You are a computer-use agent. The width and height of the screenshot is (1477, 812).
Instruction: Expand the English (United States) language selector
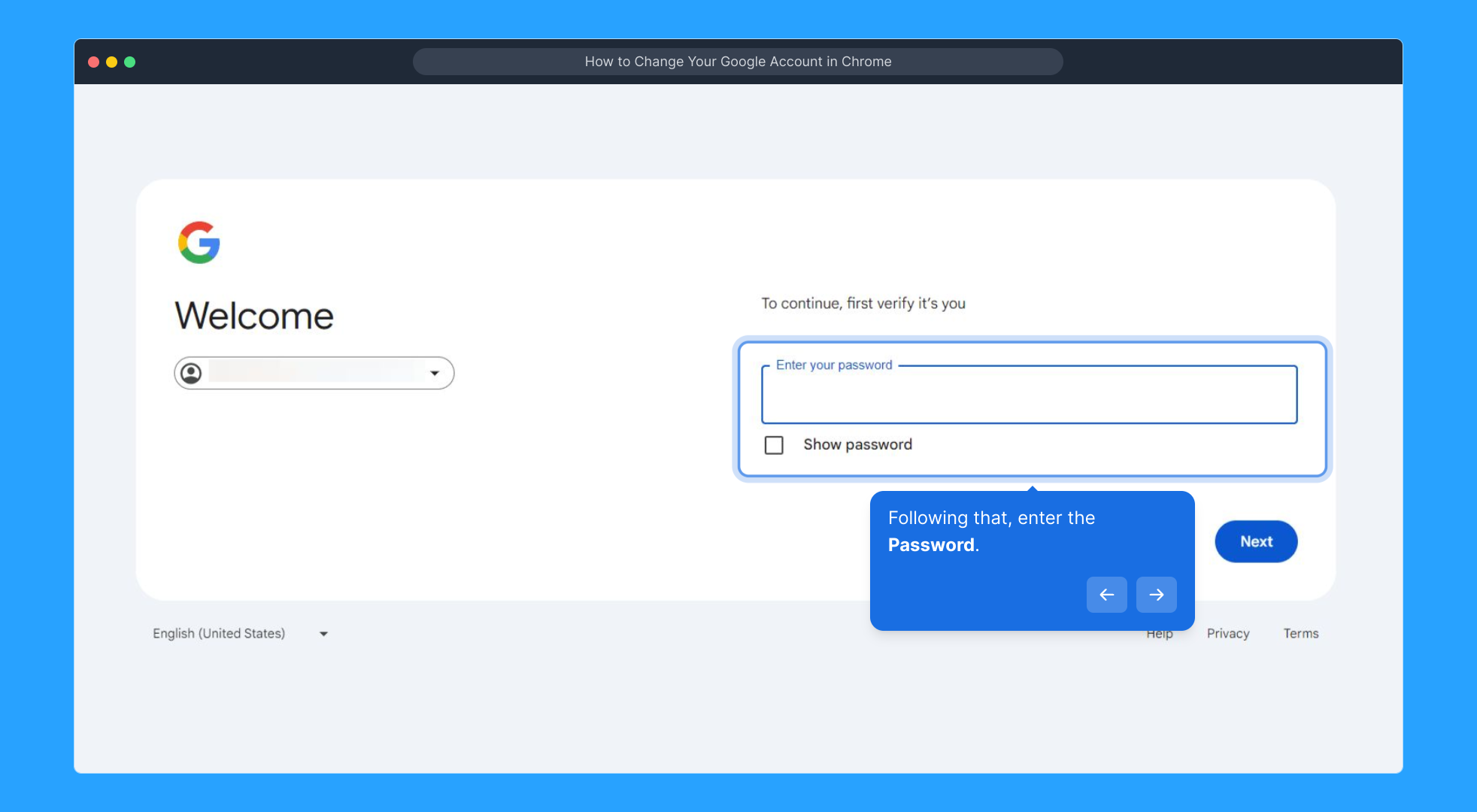(x=219, y=633)
